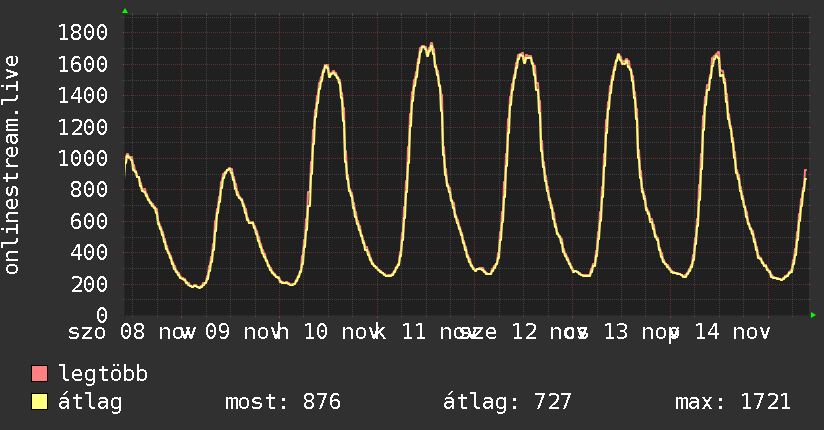Click the red legtöbb legend color swatch
Image resolution: width=824 pixels, height=430 pixels.
40,374
